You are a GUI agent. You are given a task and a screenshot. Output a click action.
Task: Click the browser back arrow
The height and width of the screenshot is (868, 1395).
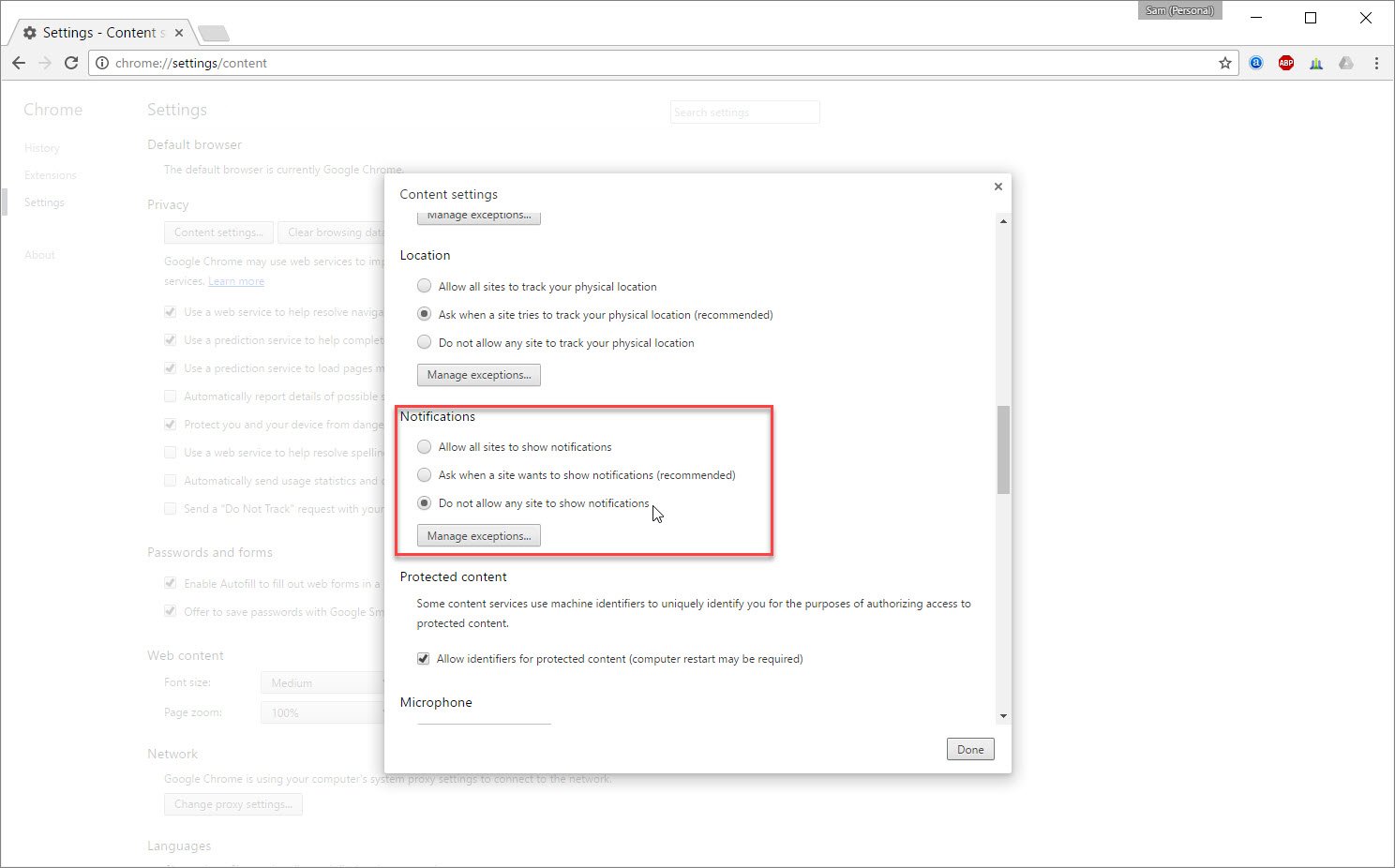point(19,63)
